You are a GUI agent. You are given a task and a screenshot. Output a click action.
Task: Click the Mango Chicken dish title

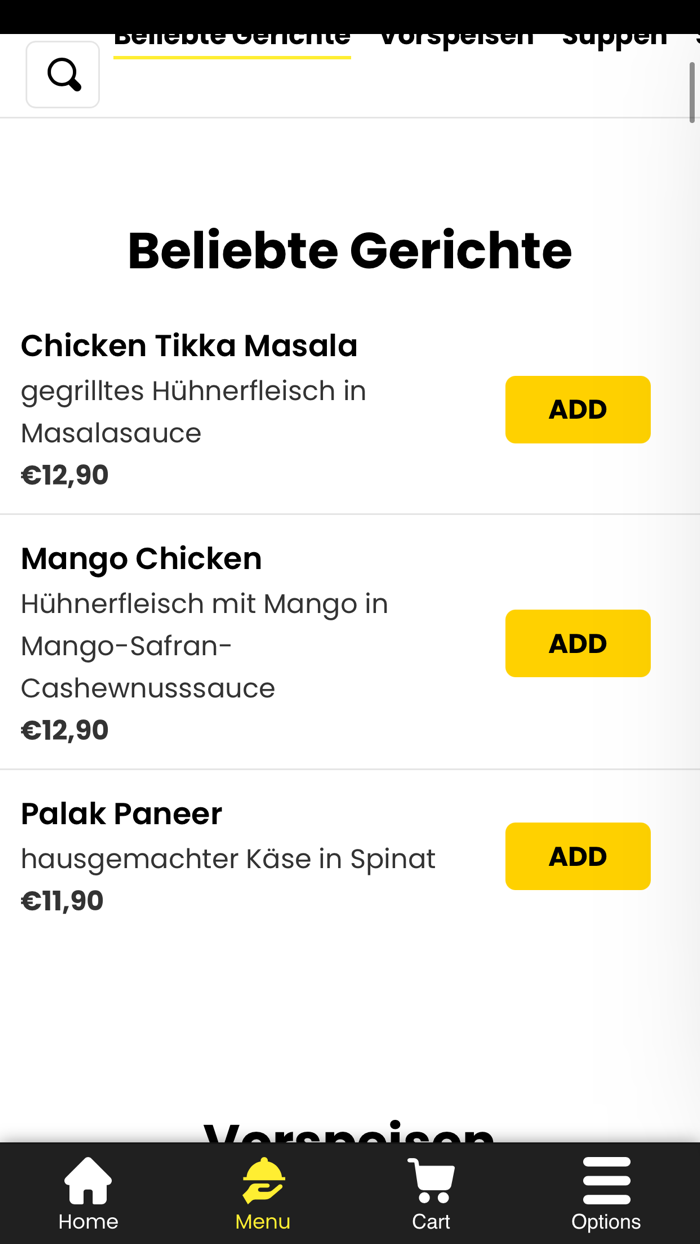tap(140, 558)
